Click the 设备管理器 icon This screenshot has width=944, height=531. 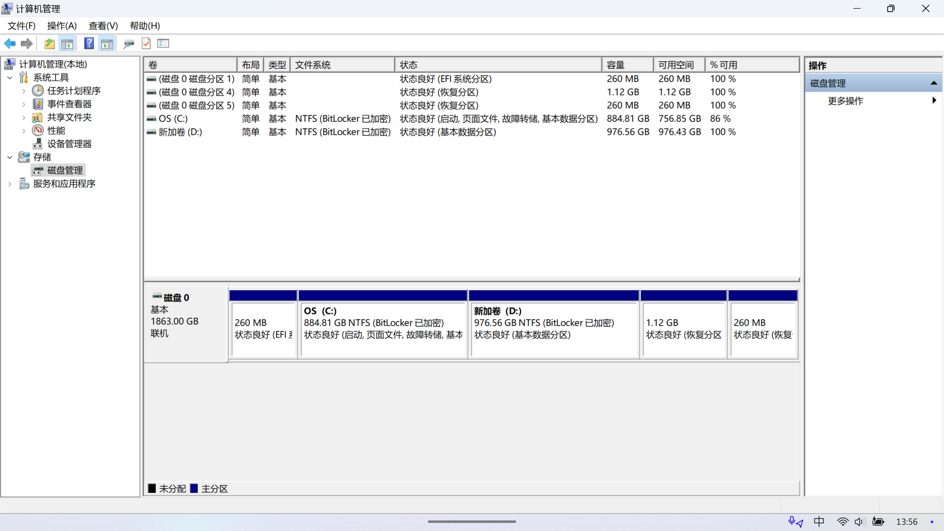[x=38, y=144]
